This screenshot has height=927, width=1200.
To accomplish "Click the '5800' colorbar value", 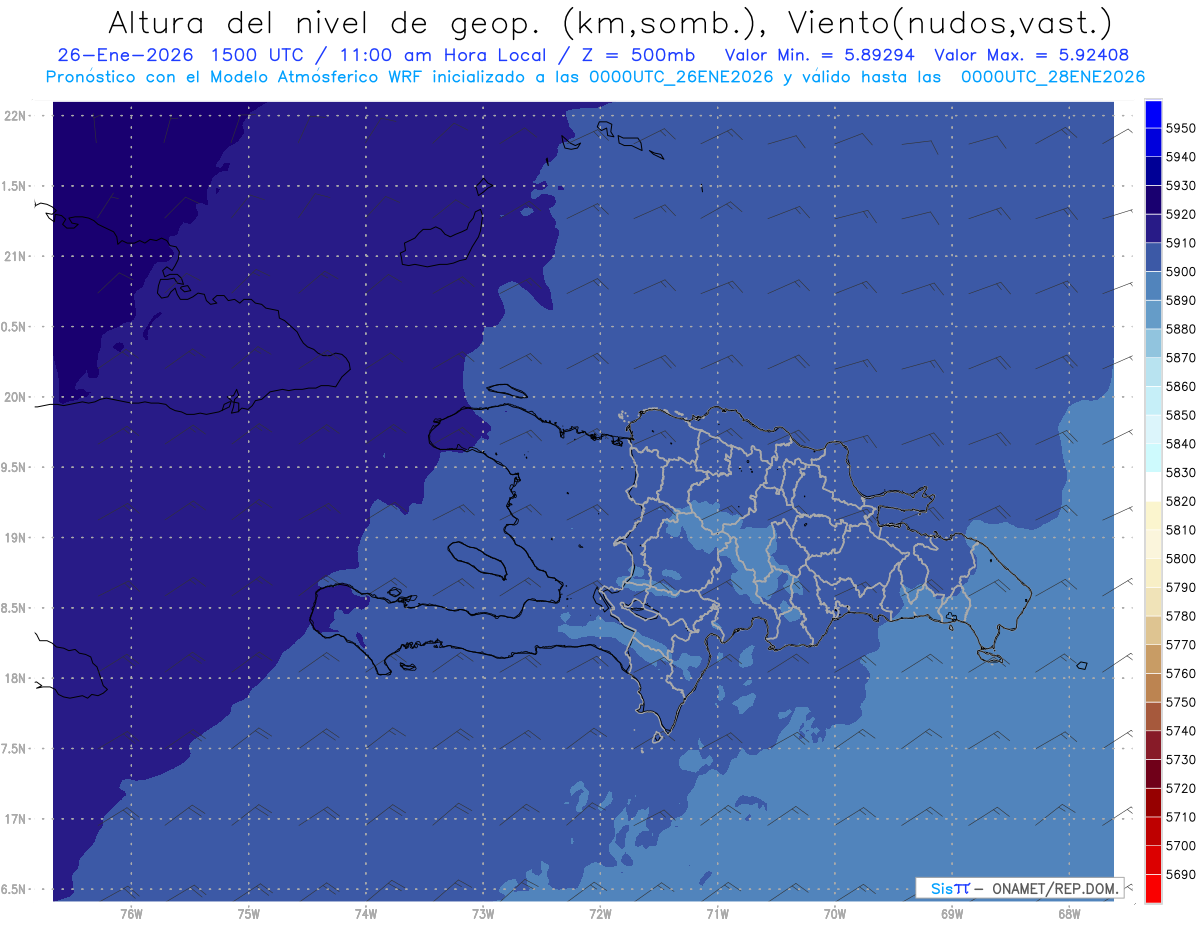I will [x=1181, y=558].
